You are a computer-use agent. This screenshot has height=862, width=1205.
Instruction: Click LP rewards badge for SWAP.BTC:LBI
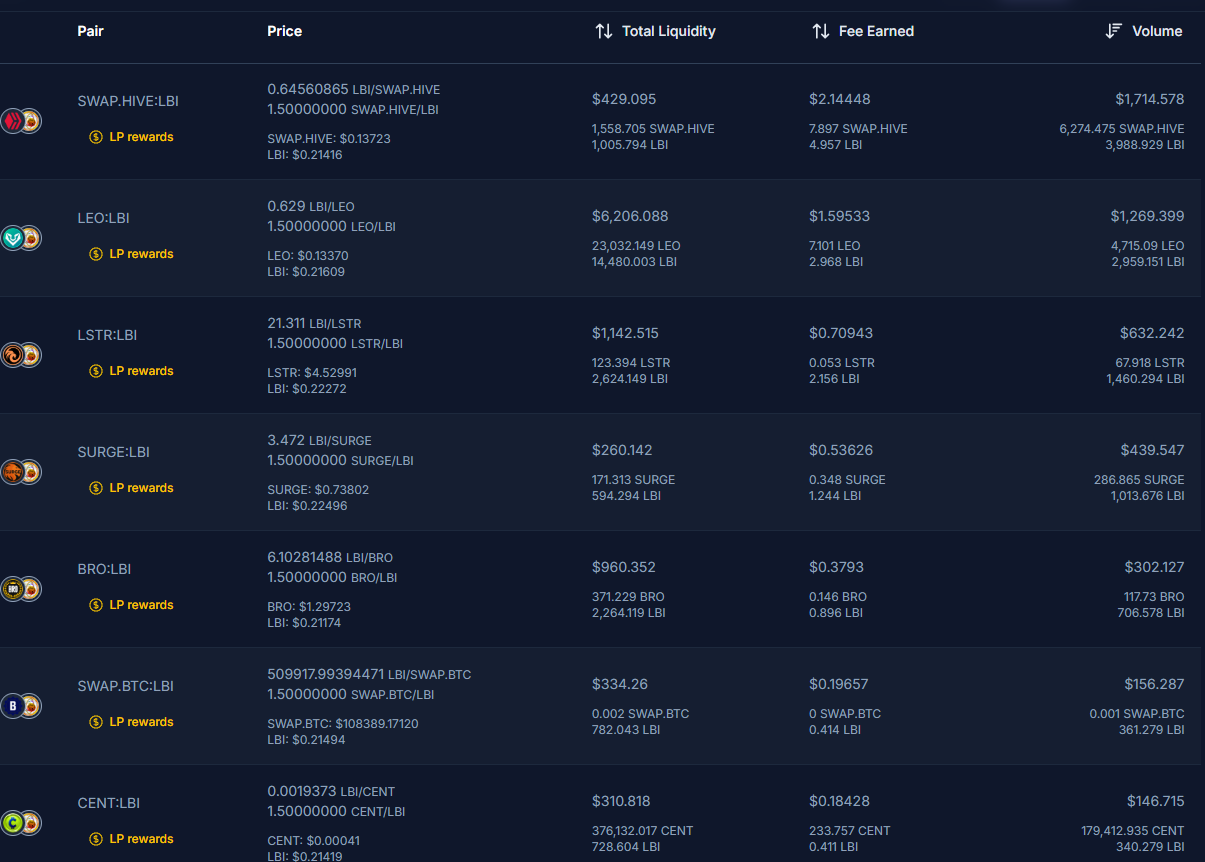pos(141,722)
